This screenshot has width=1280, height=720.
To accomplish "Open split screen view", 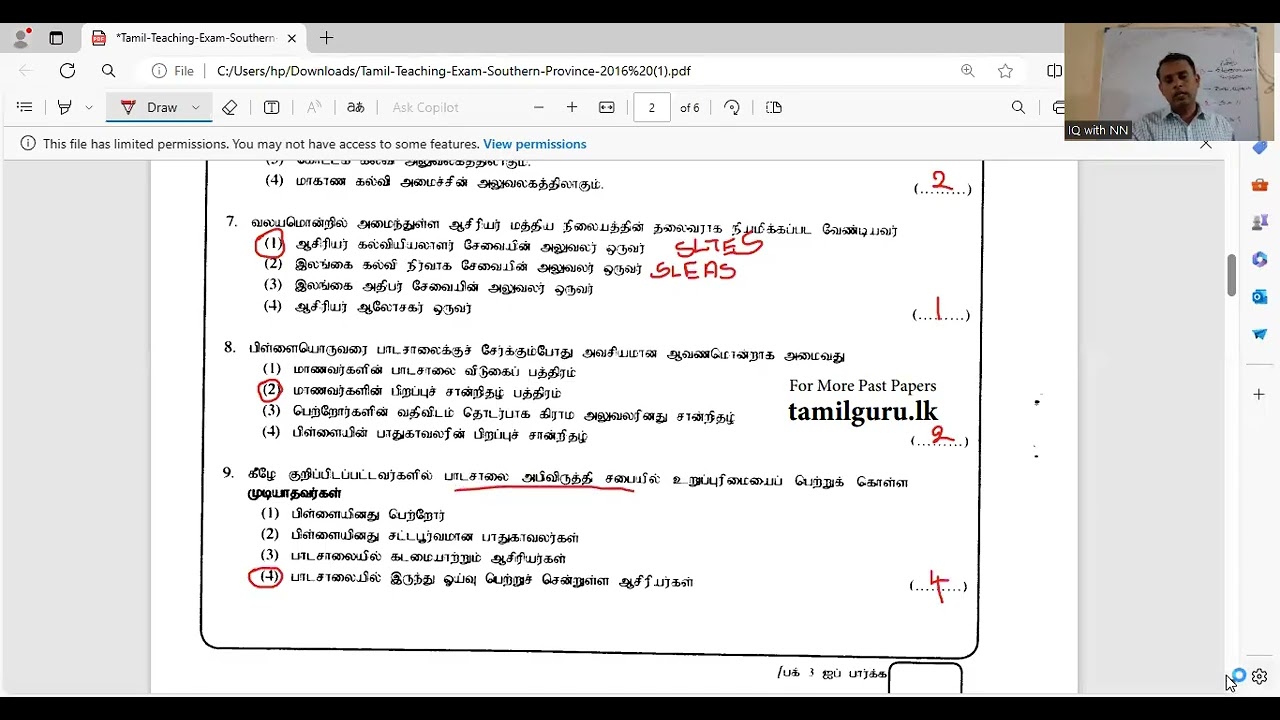I will click(x=1054, y=71).
